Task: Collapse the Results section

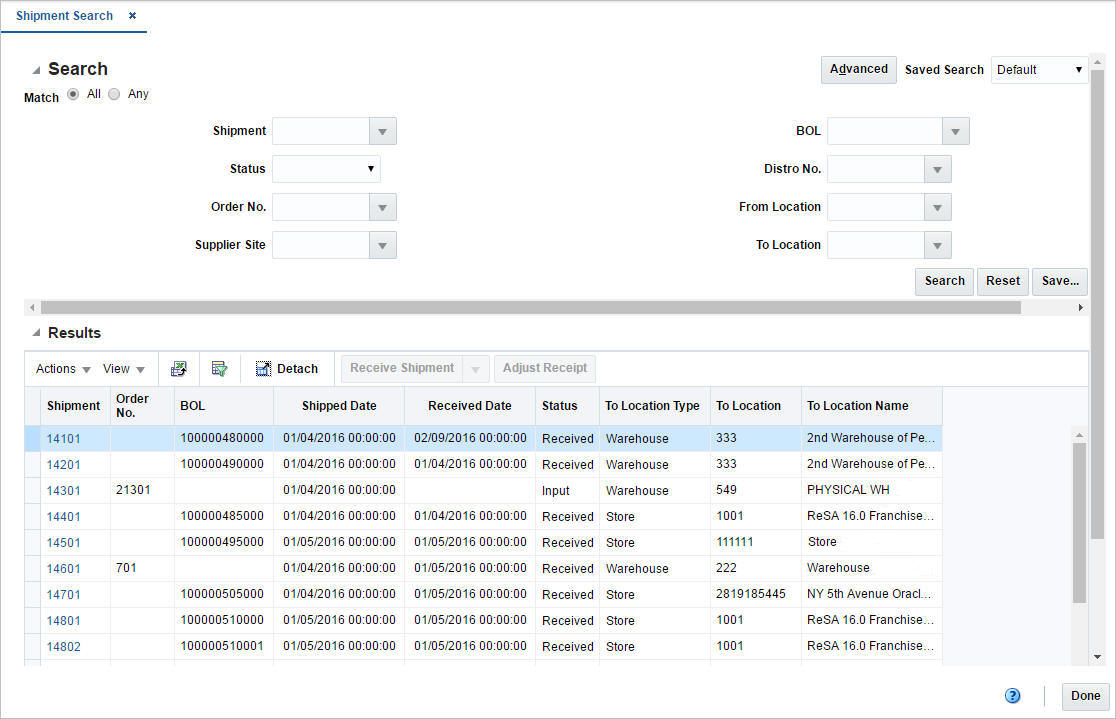Action: point(35,332)
